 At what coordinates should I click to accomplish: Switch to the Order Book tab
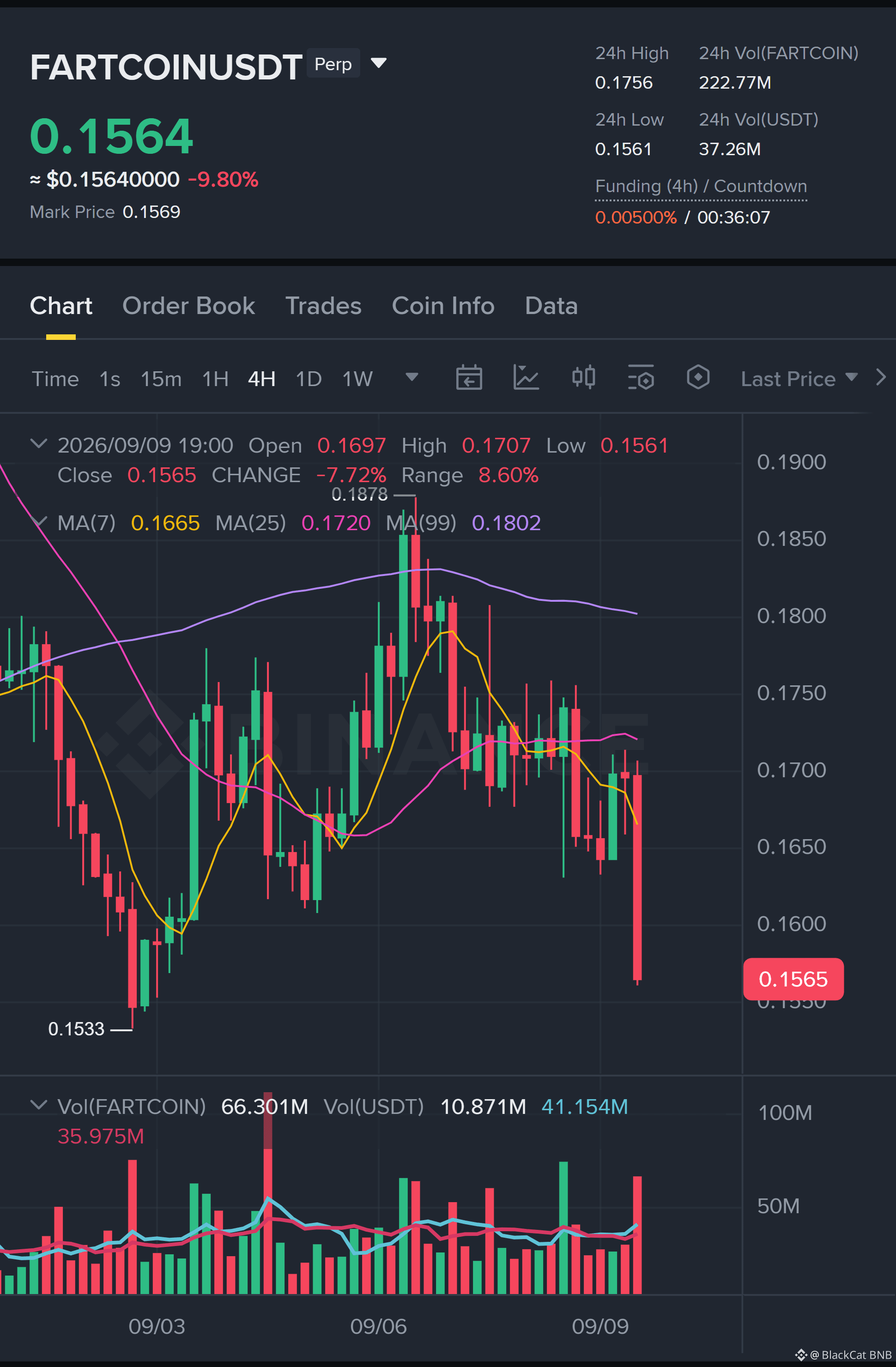click(188, 306)
